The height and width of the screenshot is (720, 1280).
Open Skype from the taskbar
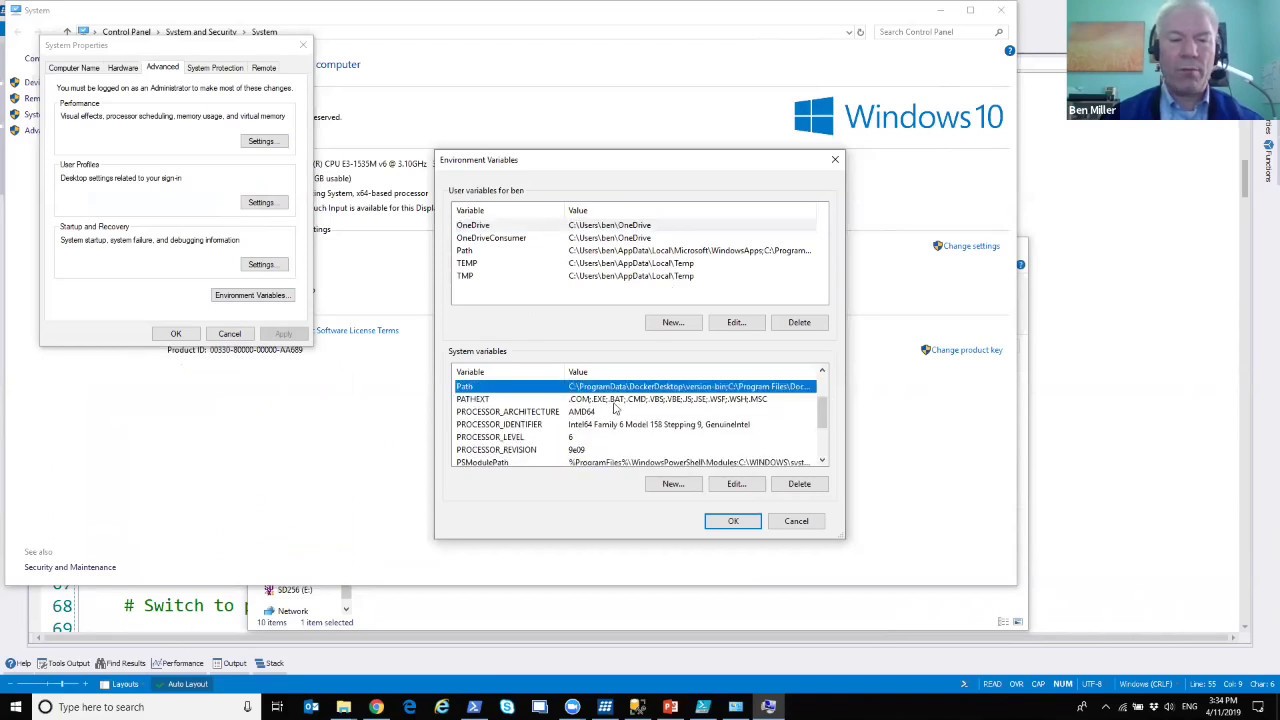(507, 707)
